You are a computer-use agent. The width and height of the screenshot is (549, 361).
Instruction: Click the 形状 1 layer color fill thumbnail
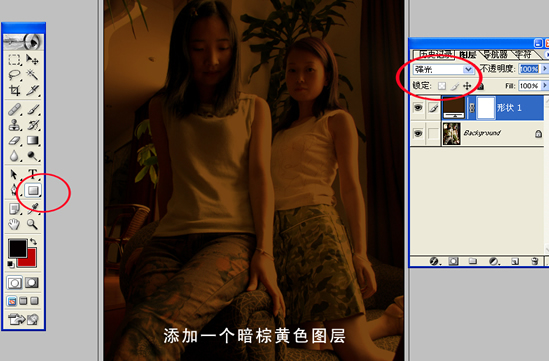pyautogui.click(x=454, y=107)
